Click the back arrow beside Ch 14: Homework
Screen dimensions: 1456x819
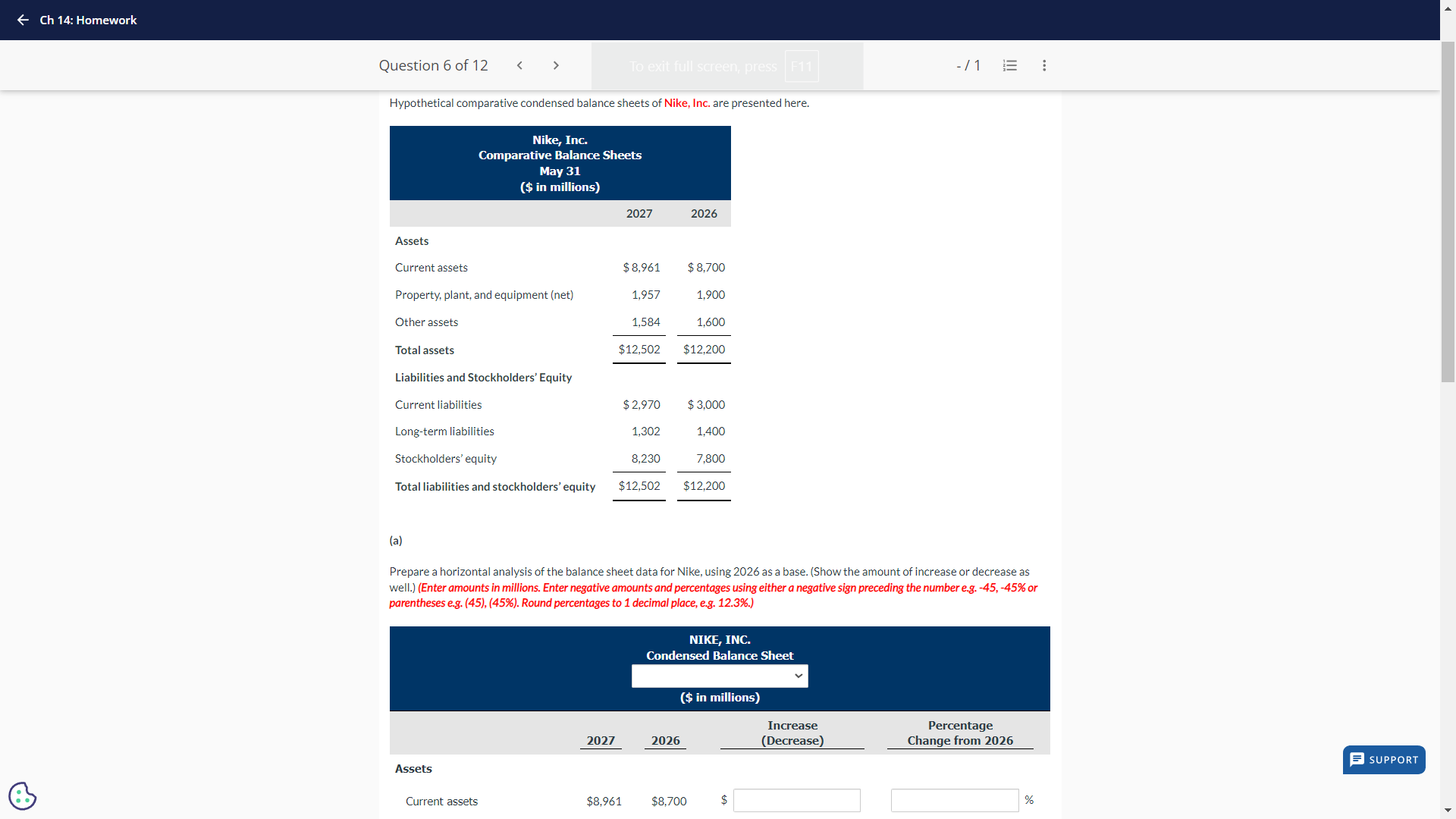coord(23,20)
